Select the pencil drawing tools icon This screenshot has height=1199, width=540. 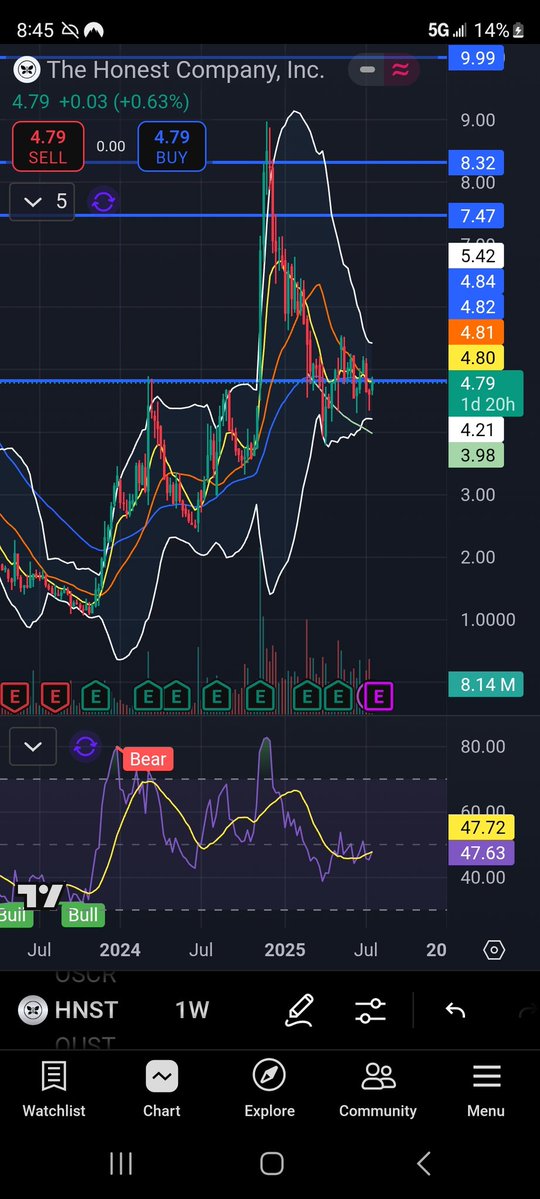(300, 1010)
